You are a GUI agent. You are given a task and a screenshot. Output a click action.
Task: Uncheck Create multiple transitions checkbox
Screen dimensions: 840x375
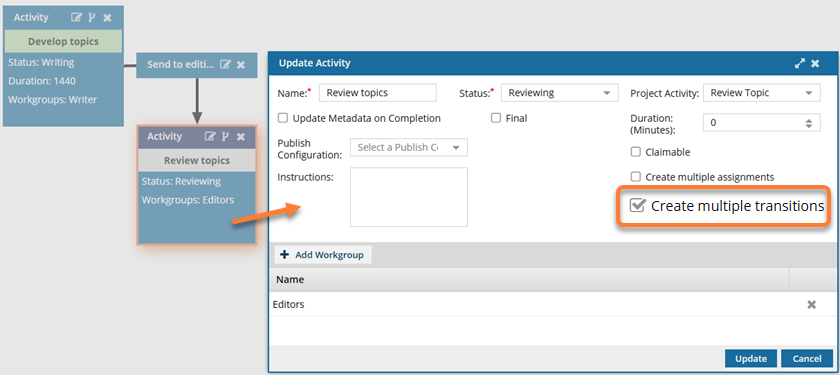(x=637, y=206)
